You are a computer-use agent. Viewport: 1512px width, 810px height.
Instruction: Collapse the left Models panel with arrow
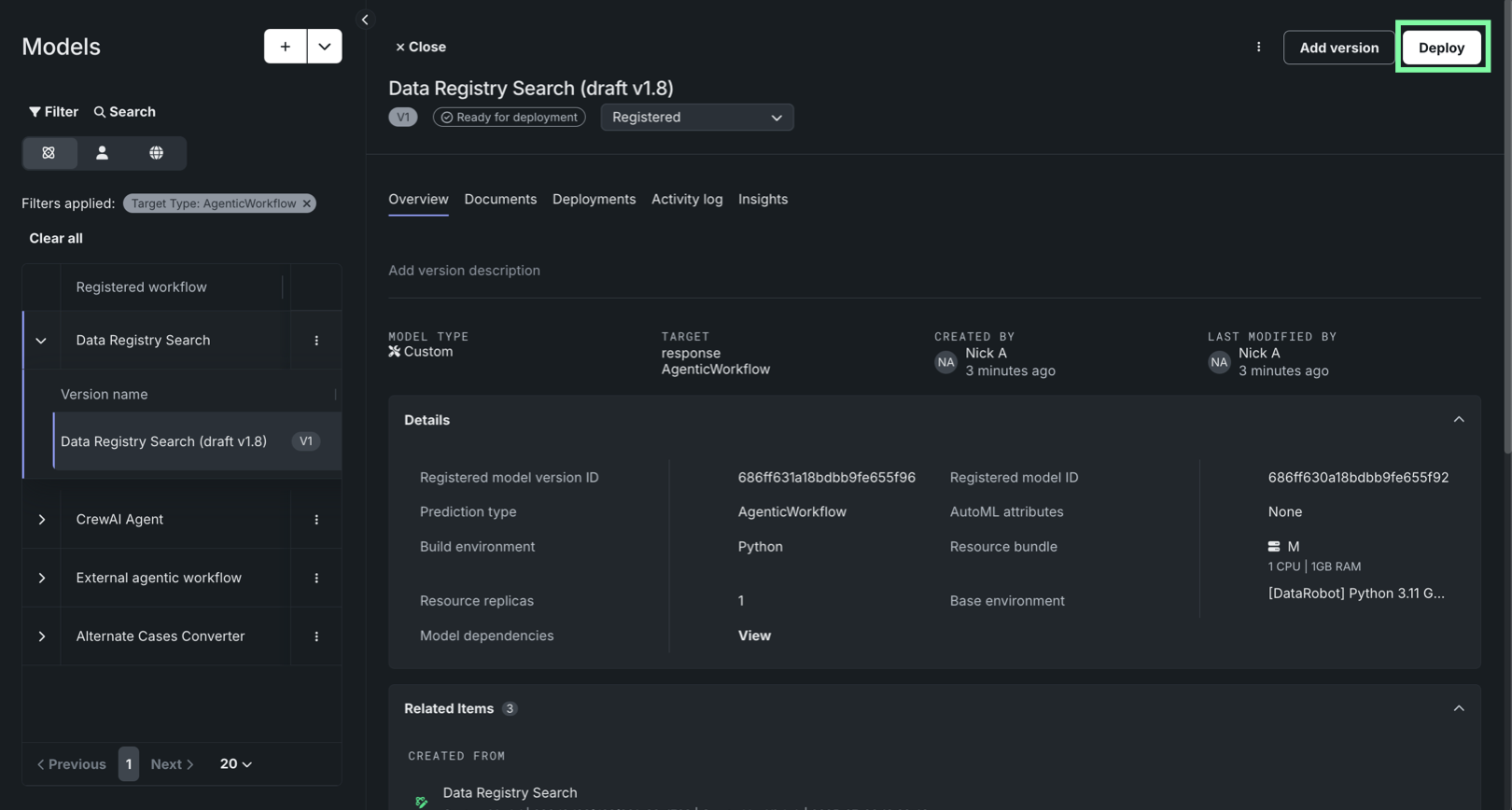[x=365, y=20]
